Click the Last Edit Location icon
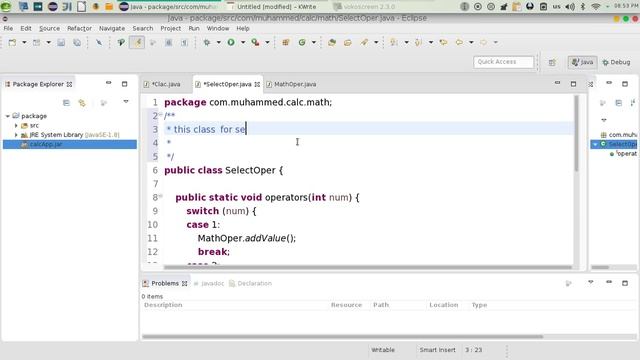Screen dimensions: 640x360 point(443,42)
